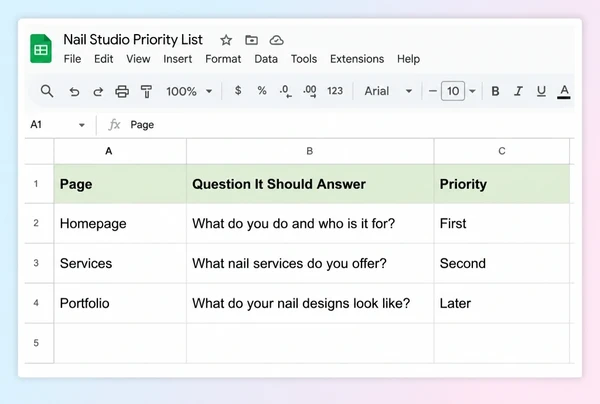Open the View menu
Screen dimensions: 600x404
tap(138, 59)
